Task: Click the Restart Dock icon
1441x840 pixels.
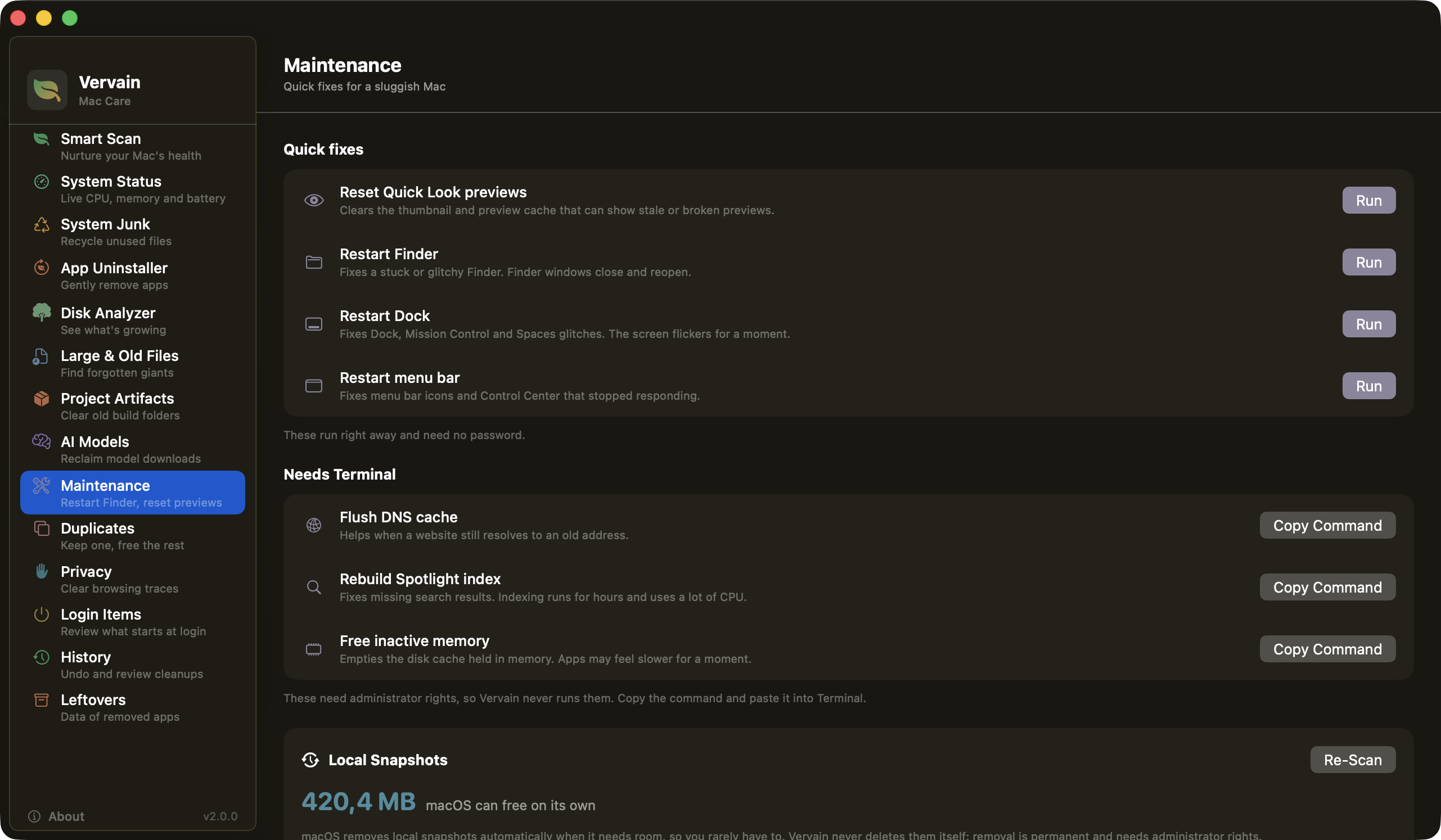Action: point(314,324)
